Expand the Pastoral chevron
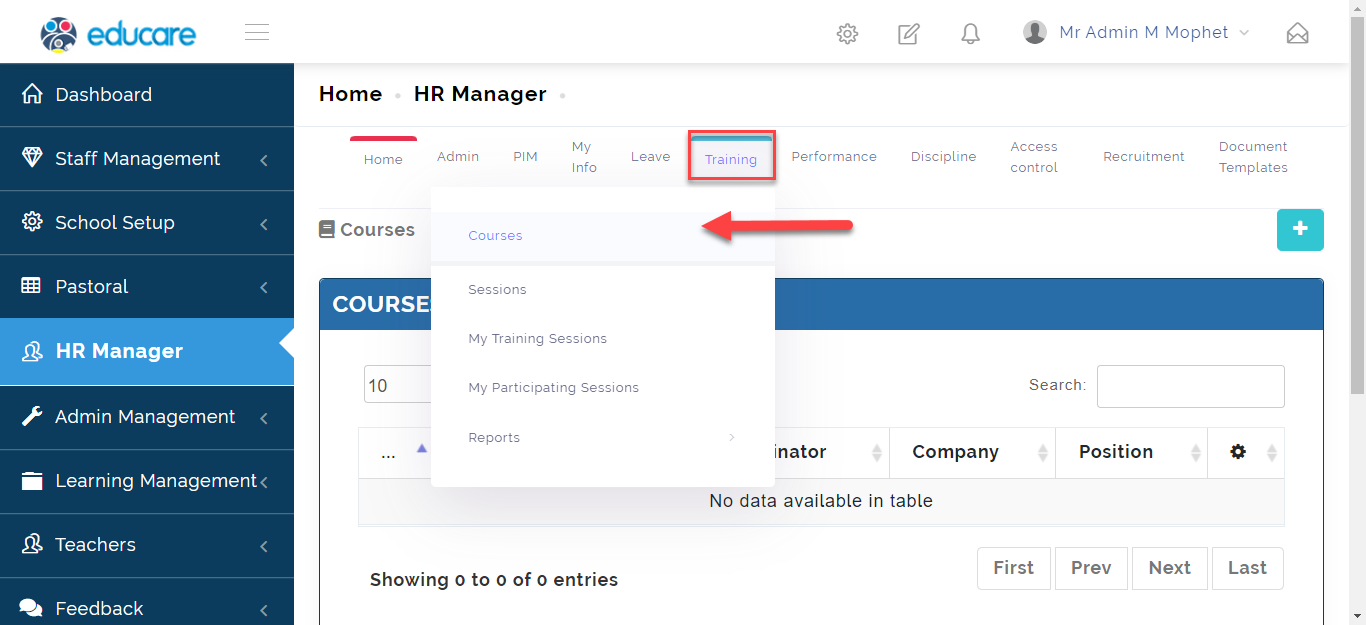 coord(264,287)
